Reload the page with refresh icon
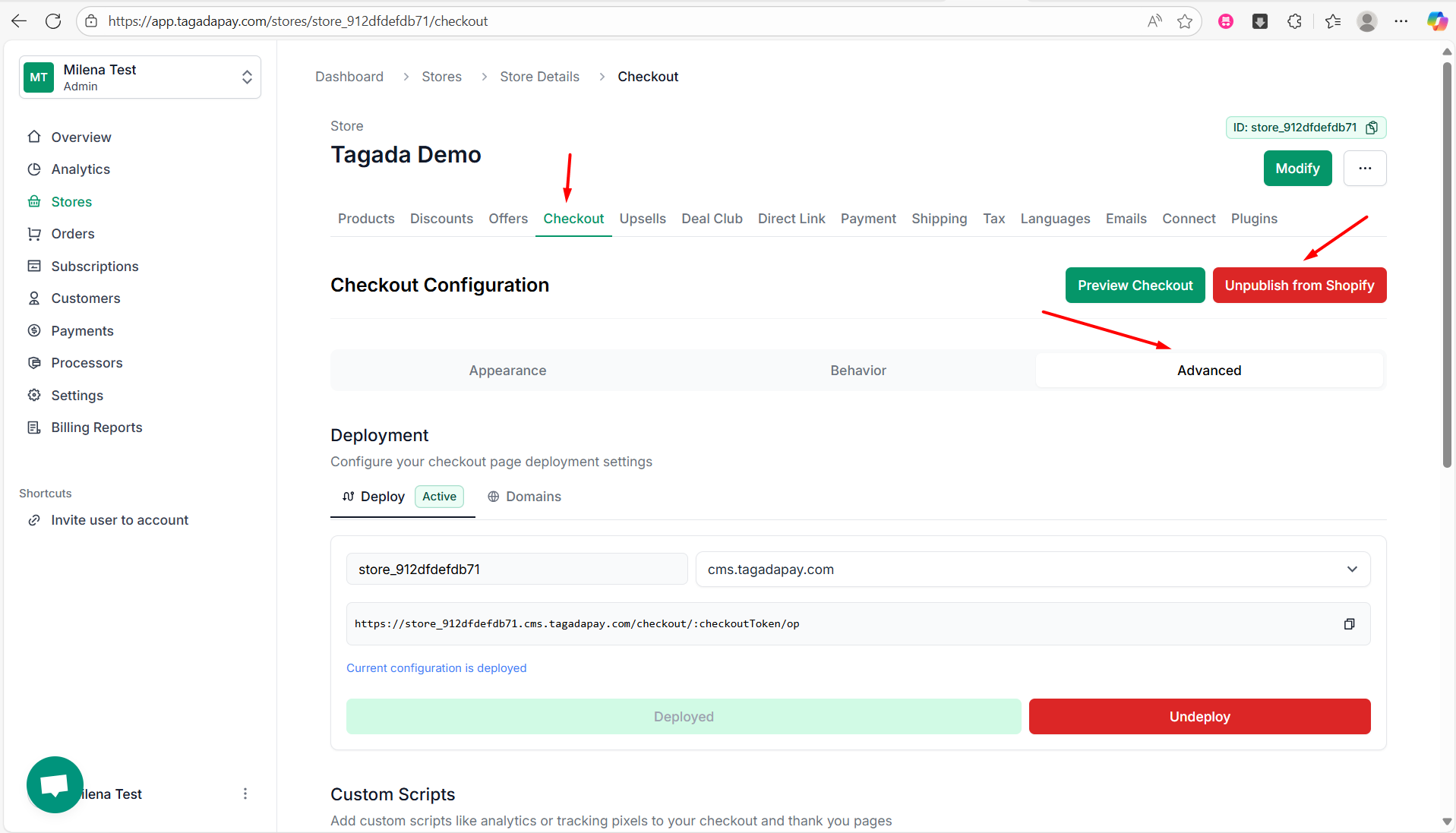The image size is (1456, 833). [53, 21]
